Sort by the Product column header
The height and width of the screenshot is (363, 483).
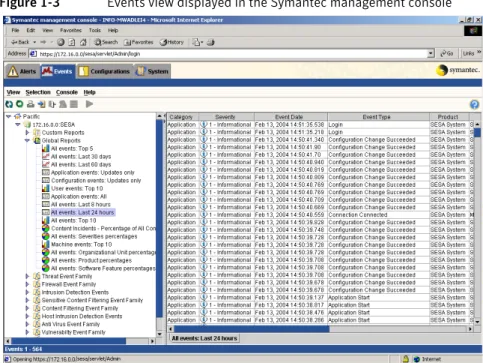(x=449, y=117)
